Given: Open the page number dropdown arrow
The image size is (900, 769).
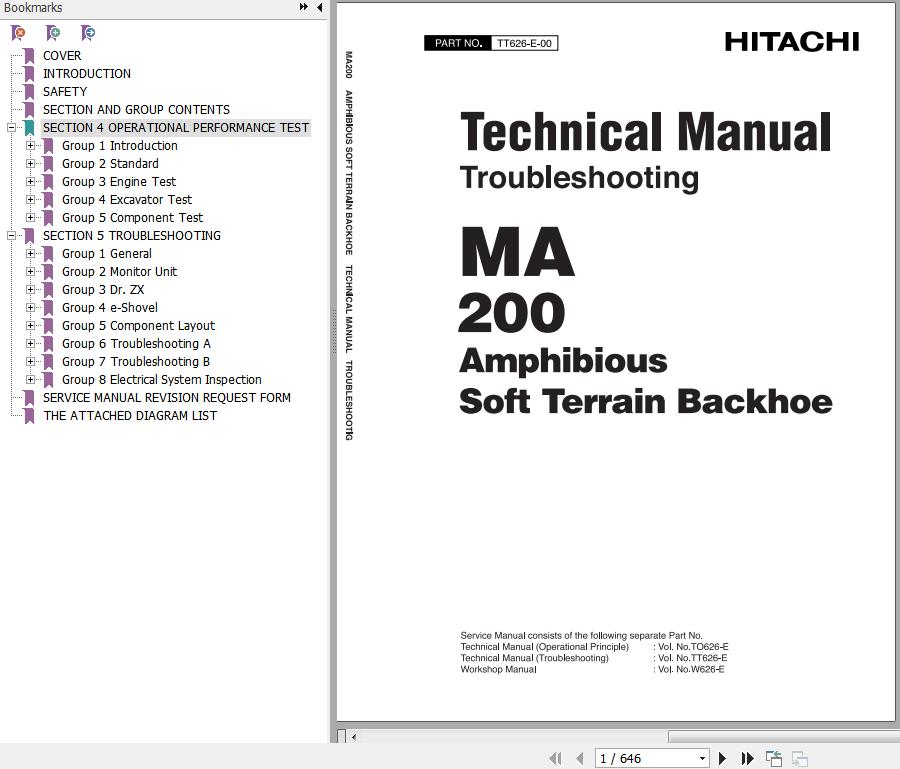Looking at the screenshot, I should point(702,759).
